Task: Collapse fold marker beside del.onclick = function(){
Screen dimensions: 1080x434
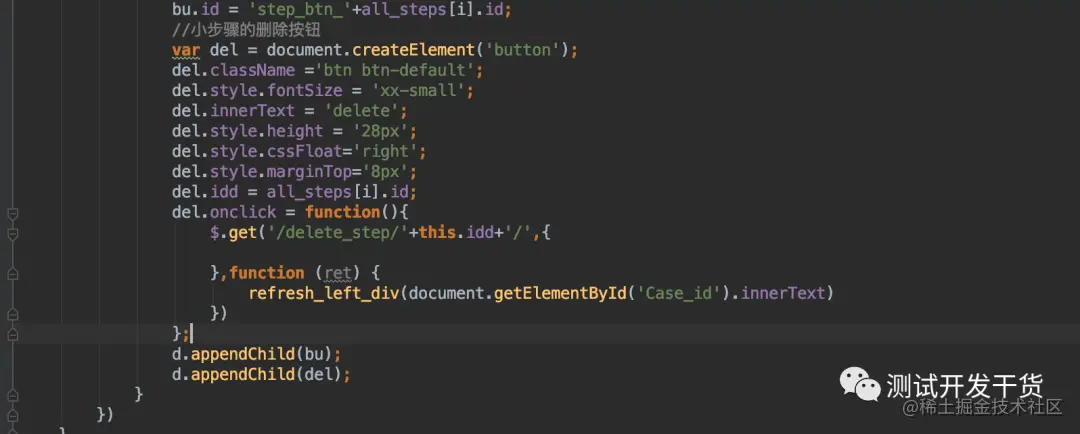Action: pyautogui.click(x=12, y=213)
